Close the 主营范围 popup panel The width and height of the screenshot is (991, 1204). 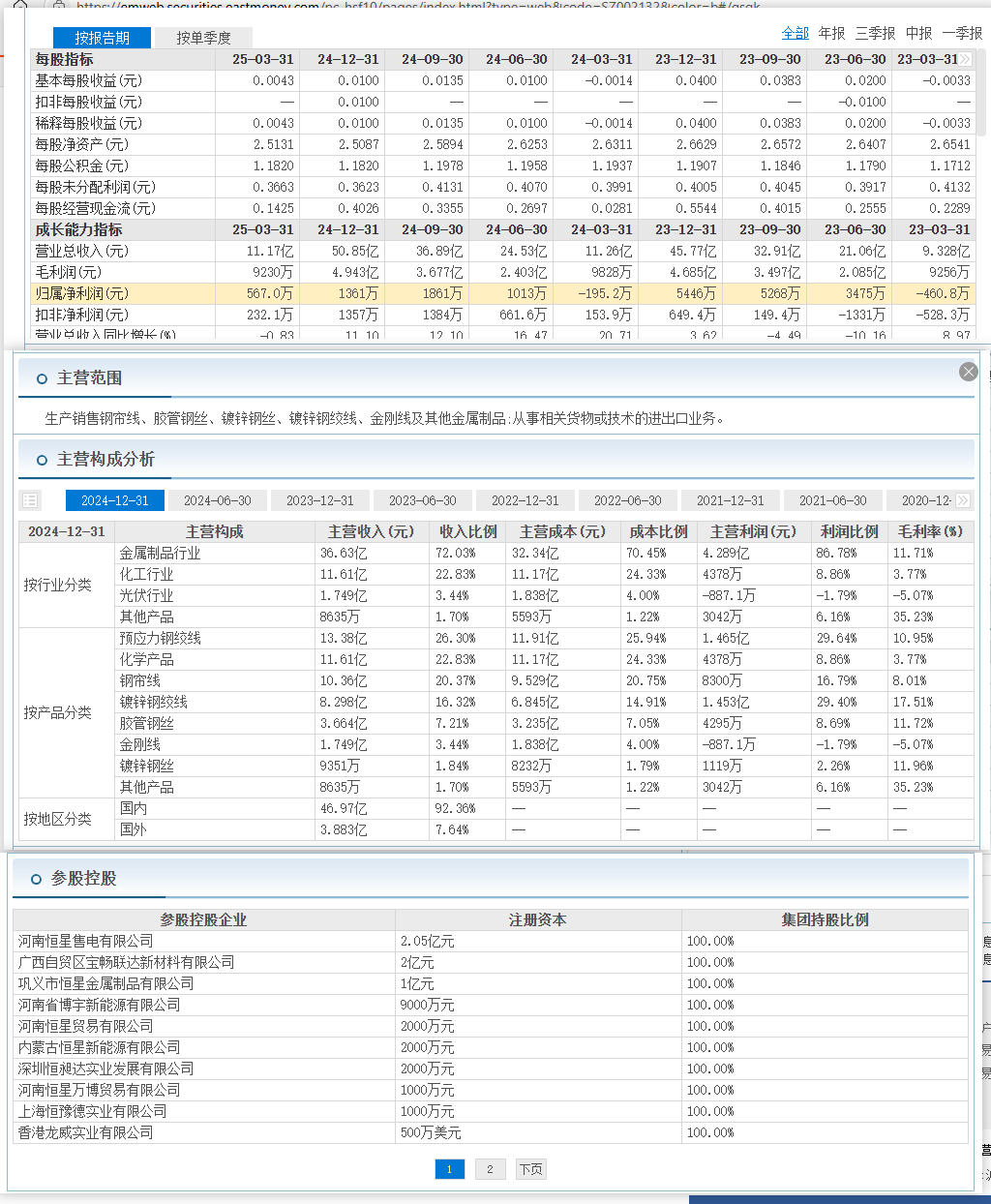(x=968, y=372)
